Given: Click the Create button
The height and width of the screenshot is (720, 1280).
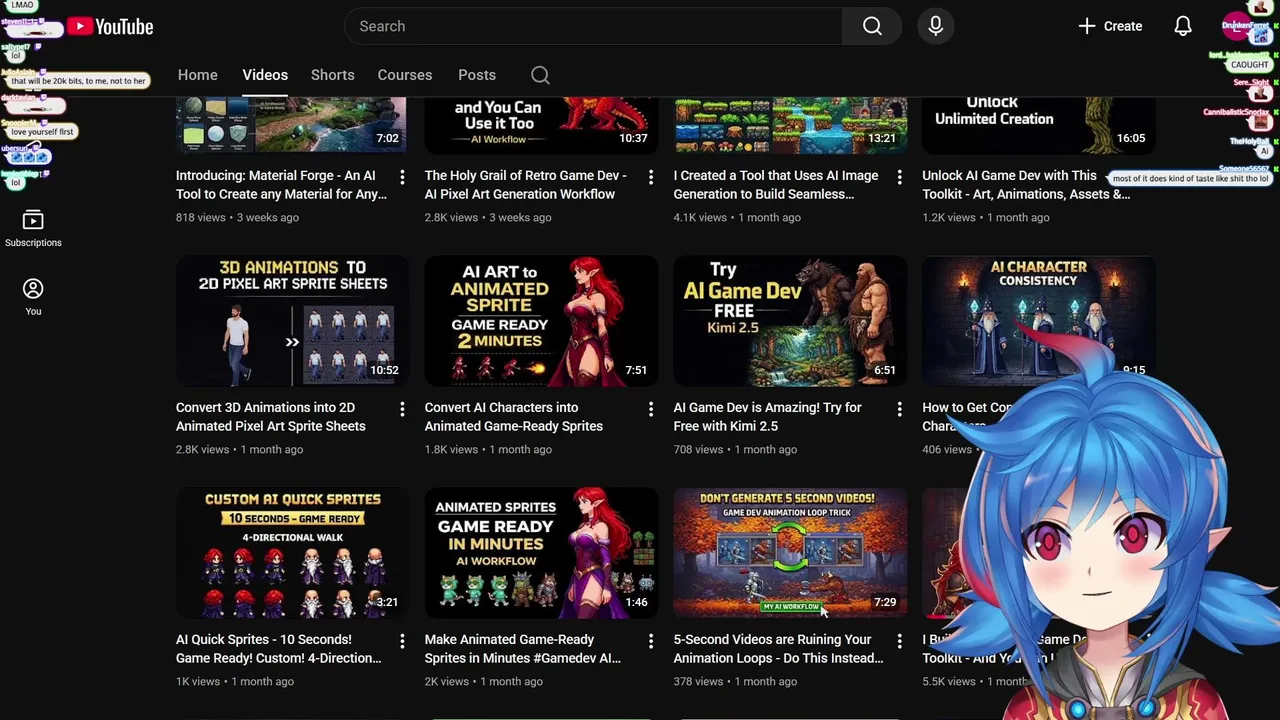Looking at the screenshot, I should click(x=1110, y=26).
